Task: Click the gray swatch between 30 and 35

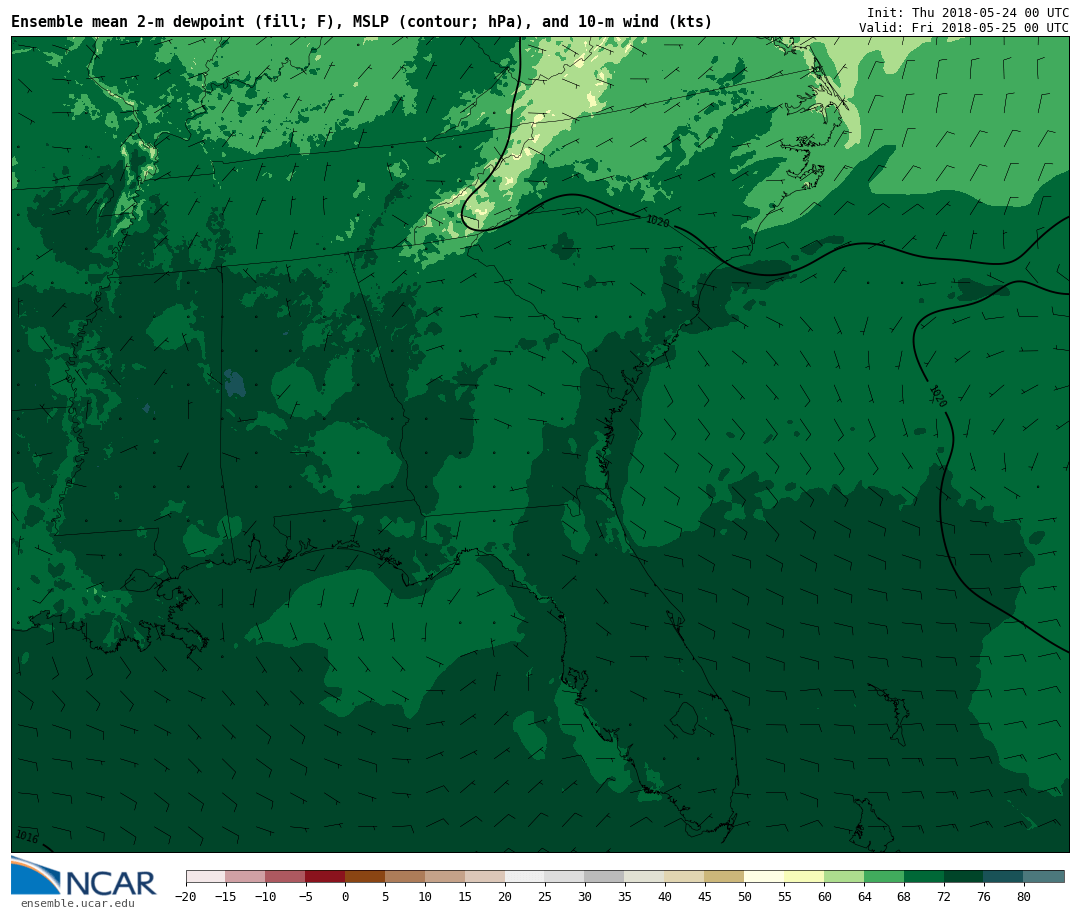Action: tap(604, 876)
